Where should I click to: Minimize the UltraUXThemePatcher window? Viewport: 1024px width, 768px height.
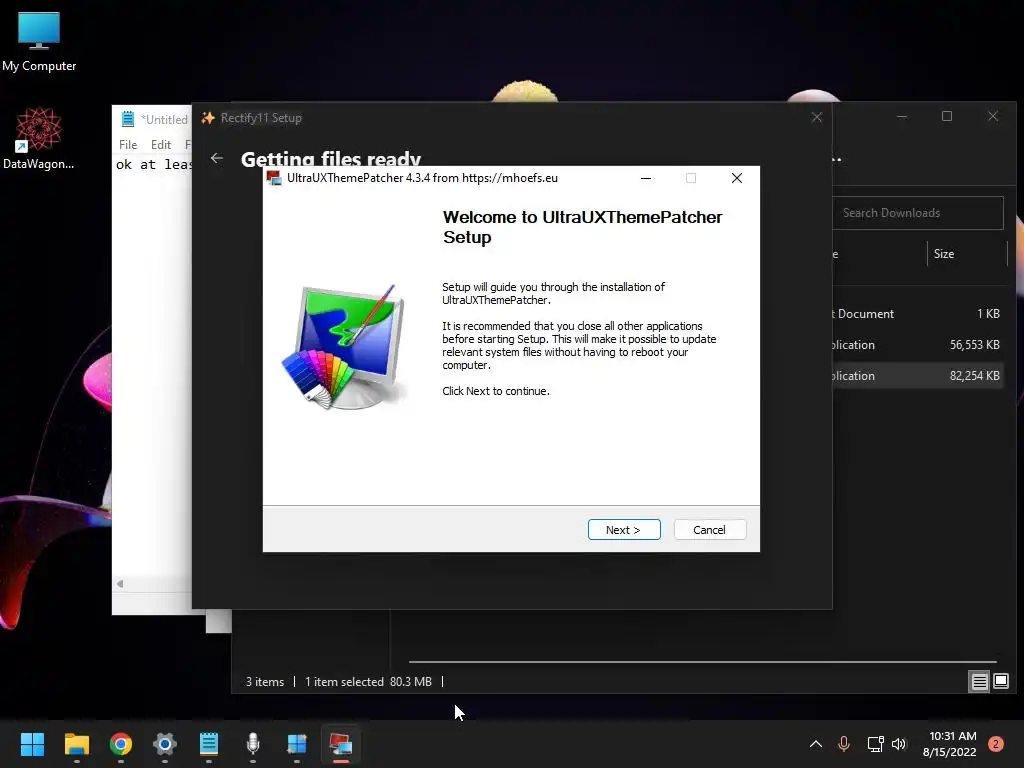(x=646, y=178)
